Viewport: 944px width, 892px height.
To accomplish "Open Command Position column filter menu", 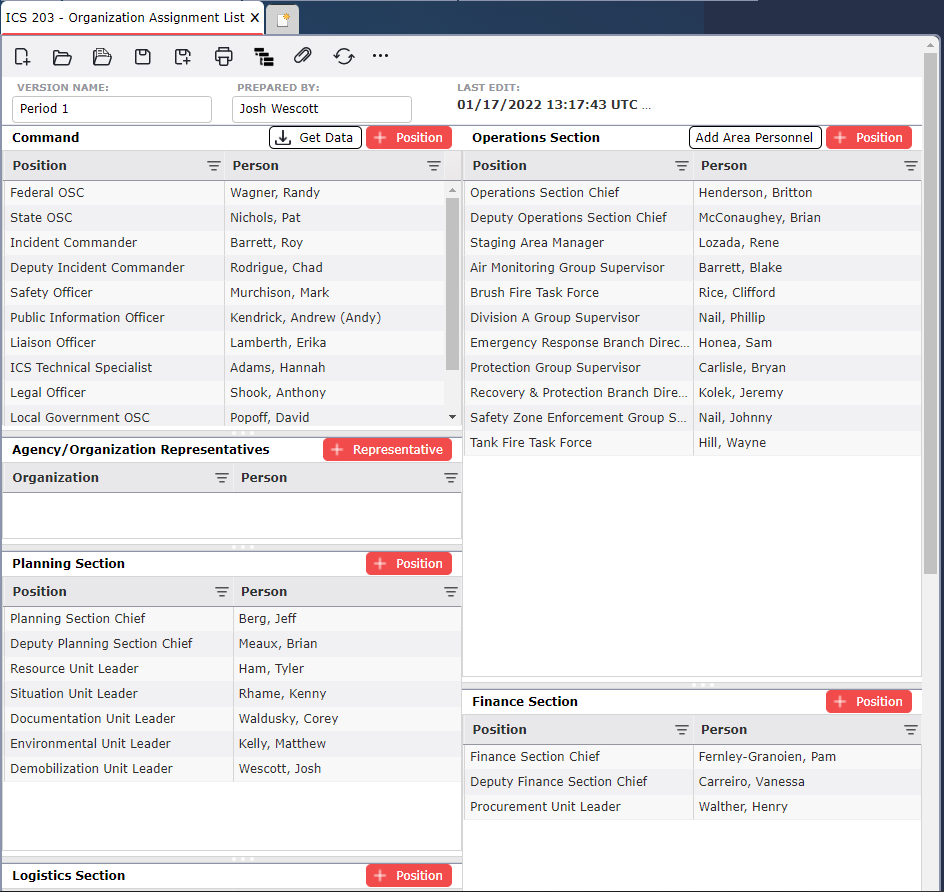I will click(x=213, y=166).
